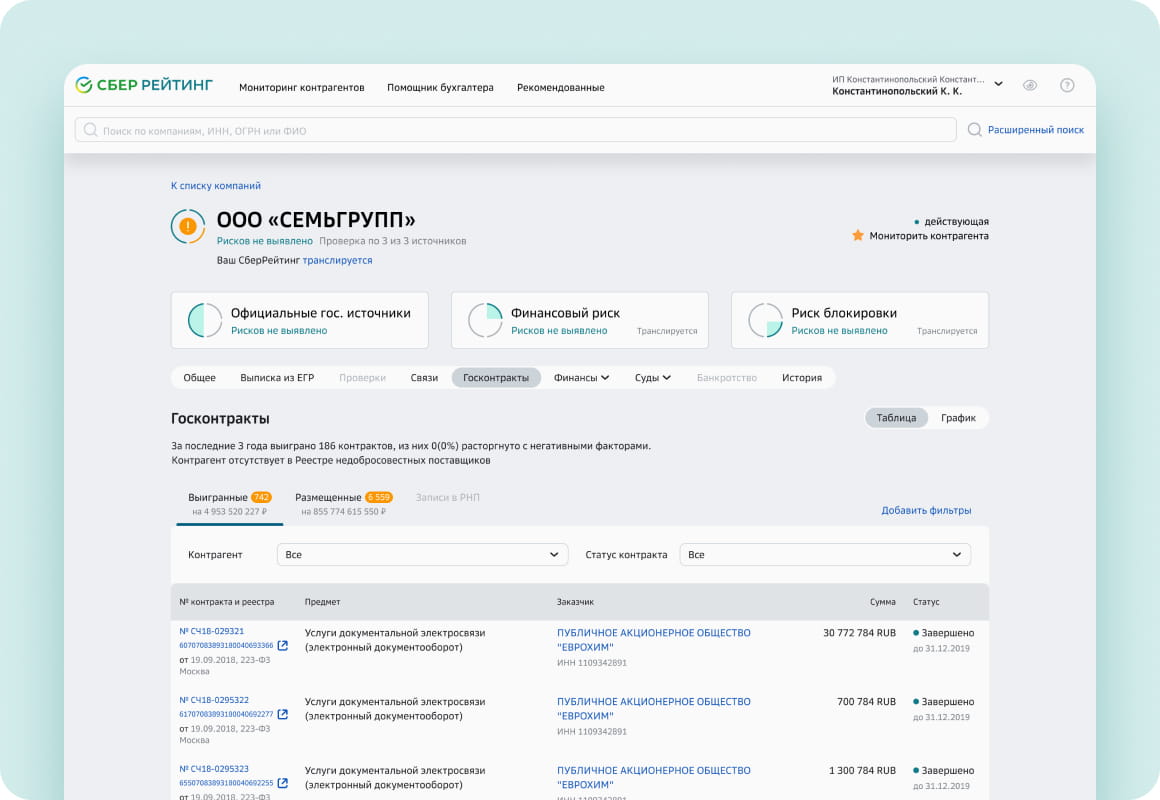The image size is (1160, 800).
Task: Click the К списку компаний link
Action: point(216,186)
